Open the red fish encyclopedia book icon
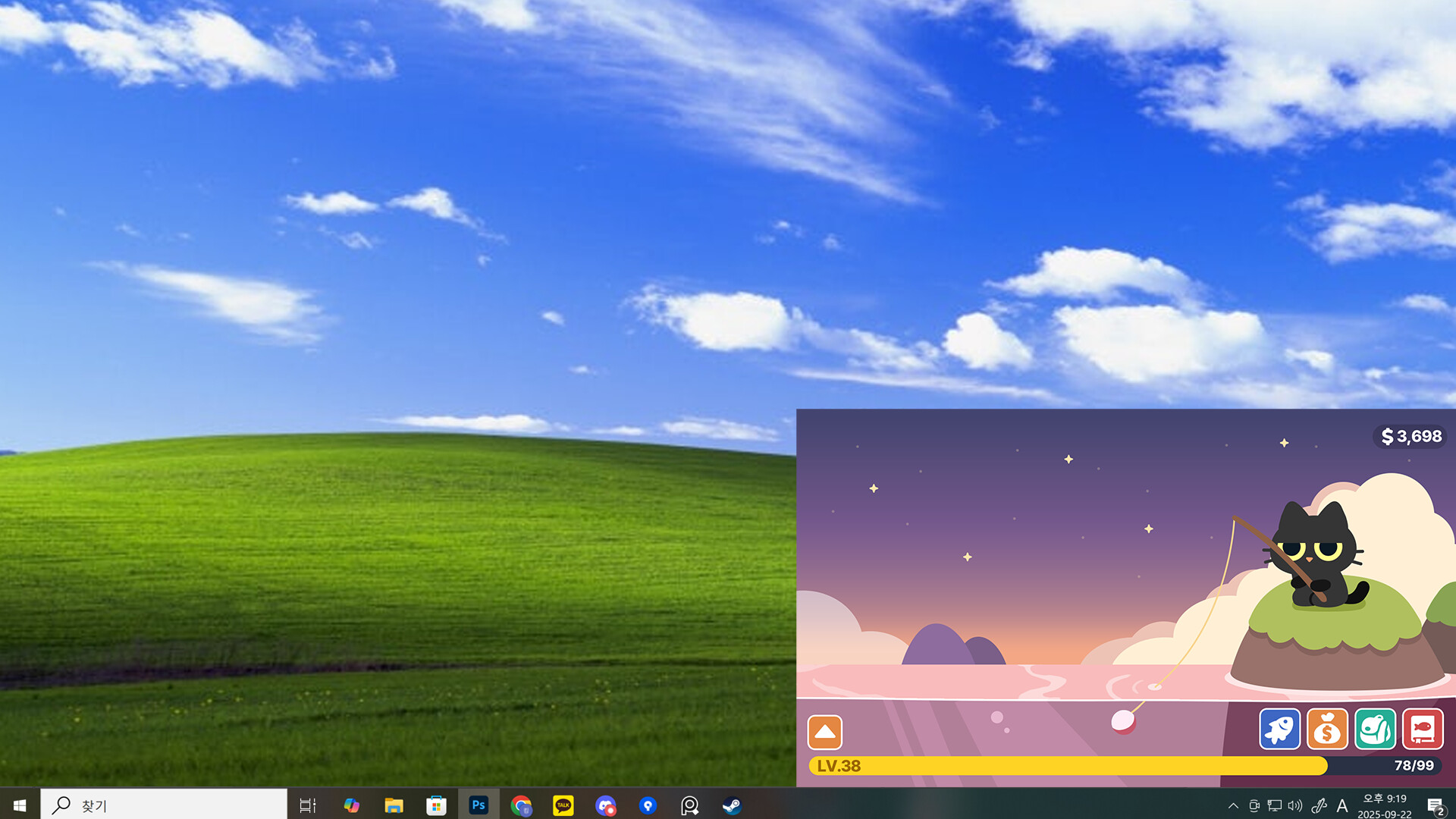The height and width of the screenshot is (819, 1456). tap(1424, 730)
